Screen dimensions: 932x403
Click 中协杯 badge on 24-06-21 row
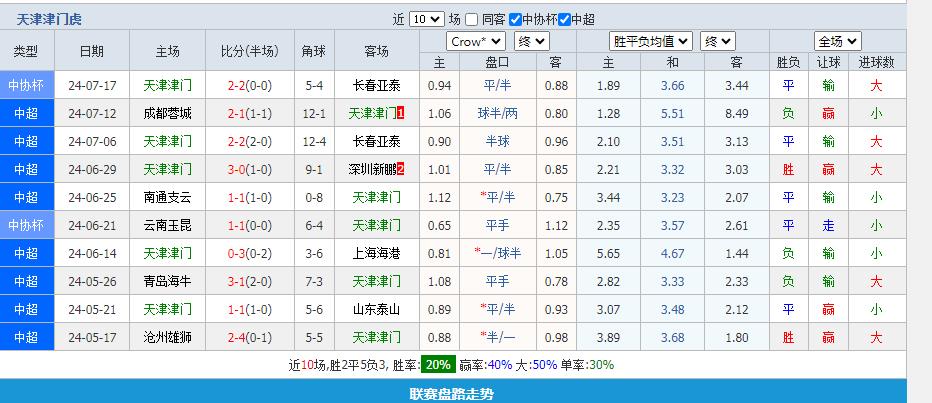26,225
